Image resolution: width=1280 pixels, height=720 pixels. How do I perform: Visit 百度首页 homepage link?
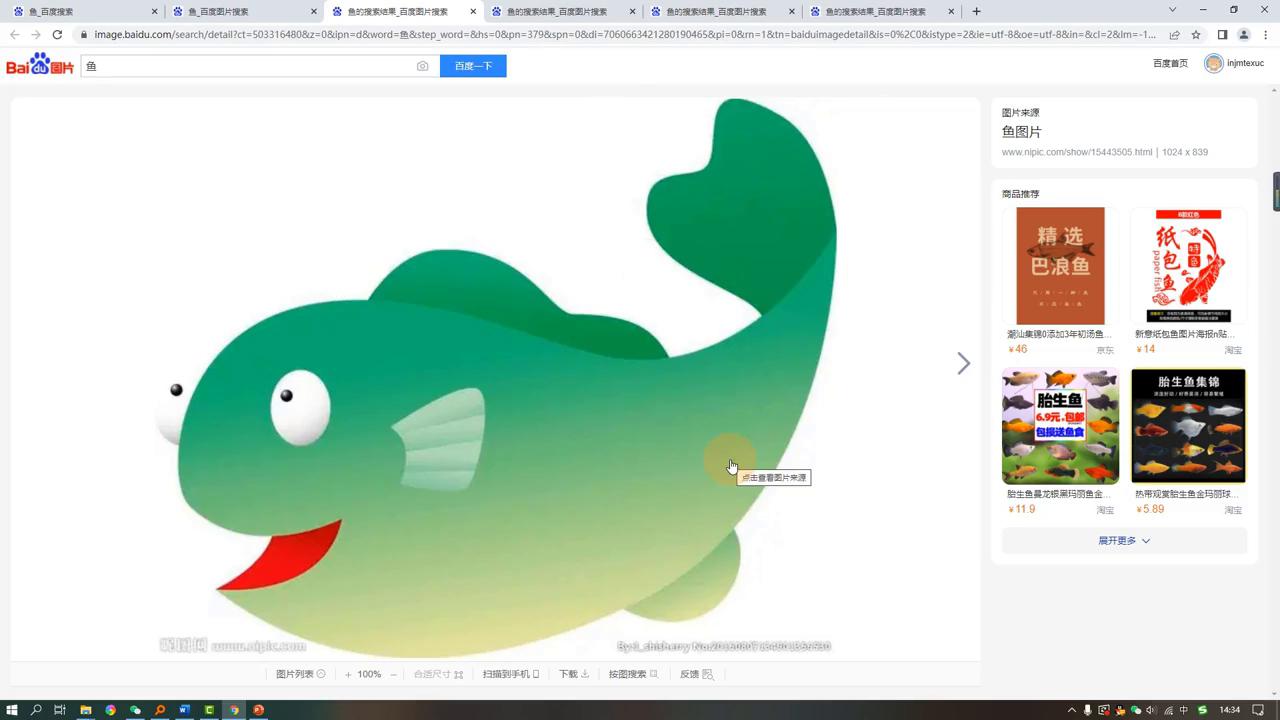[x=1169, y=62]
